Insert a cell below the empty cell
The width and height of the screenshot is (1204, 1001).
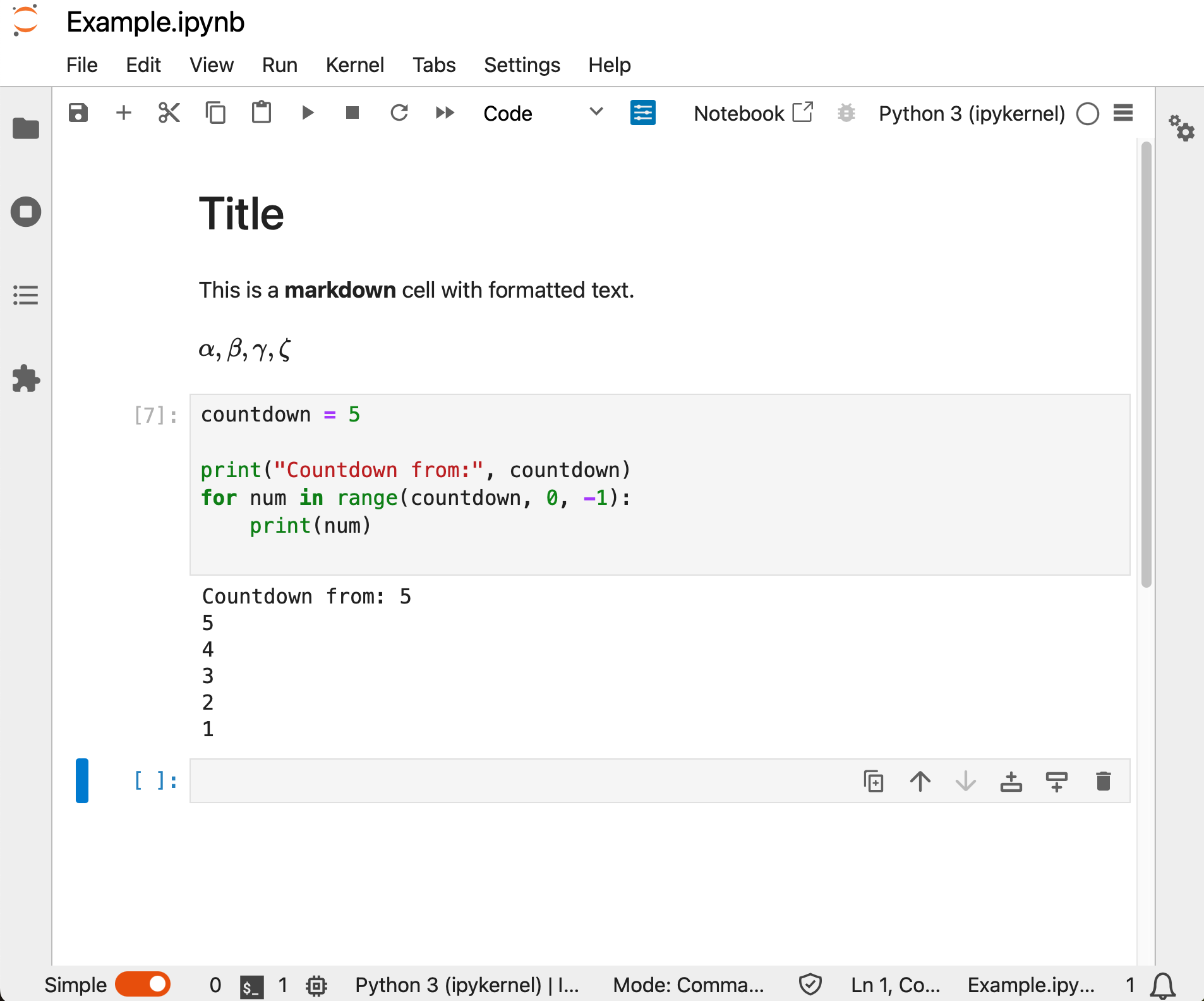(1057, 782)
